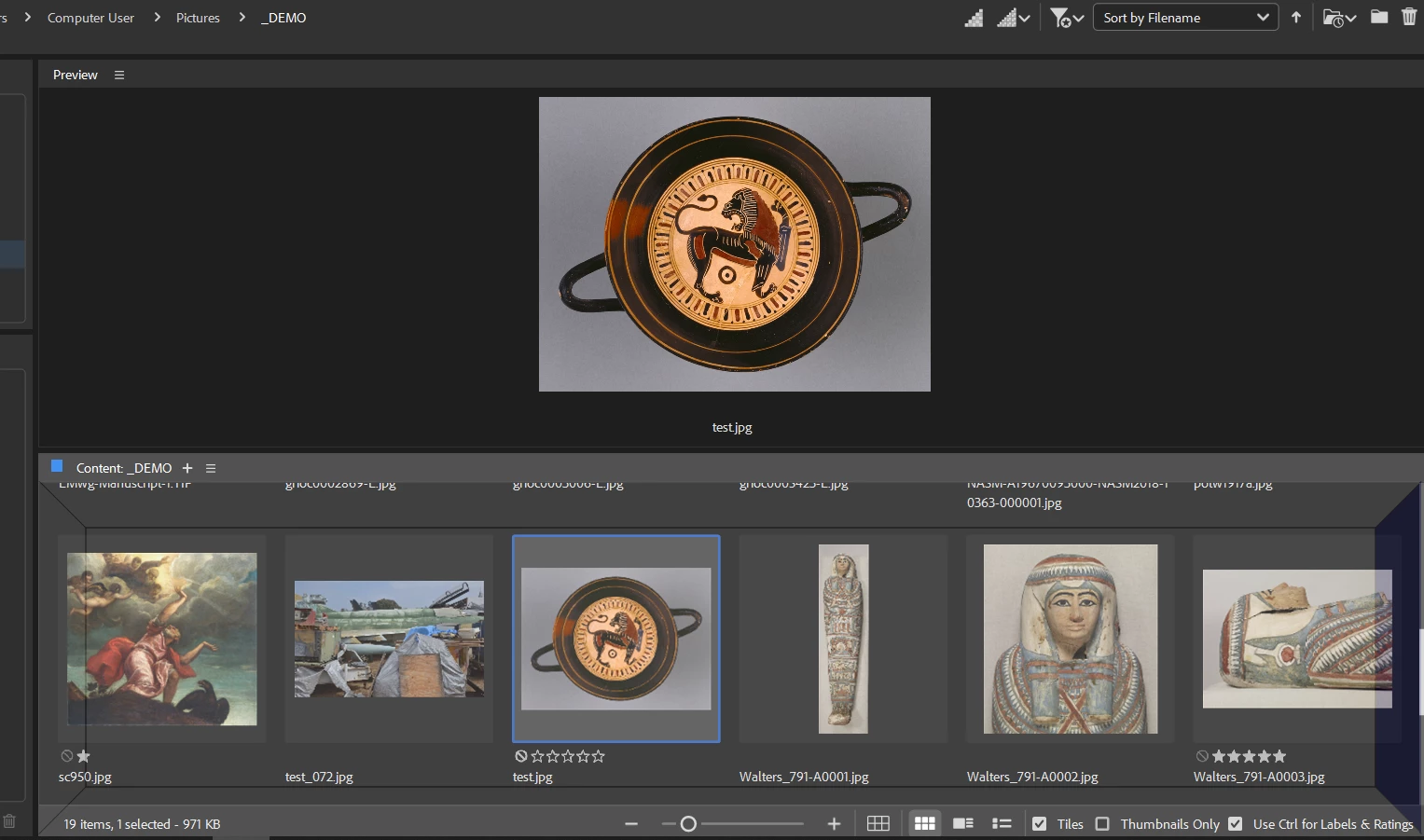1424x840 pixels.
Task: Click the trash icon in bottom-left corner
Action: pyautogui.click(x=9, y=821)
